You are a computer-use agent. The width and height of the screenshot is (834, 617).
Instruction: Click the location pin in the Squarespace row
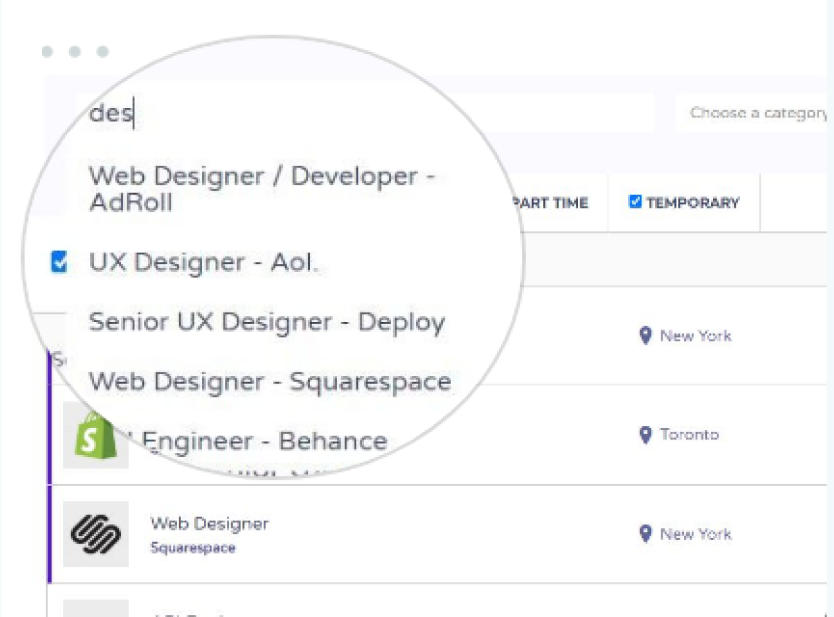click(x=645, y=533)
